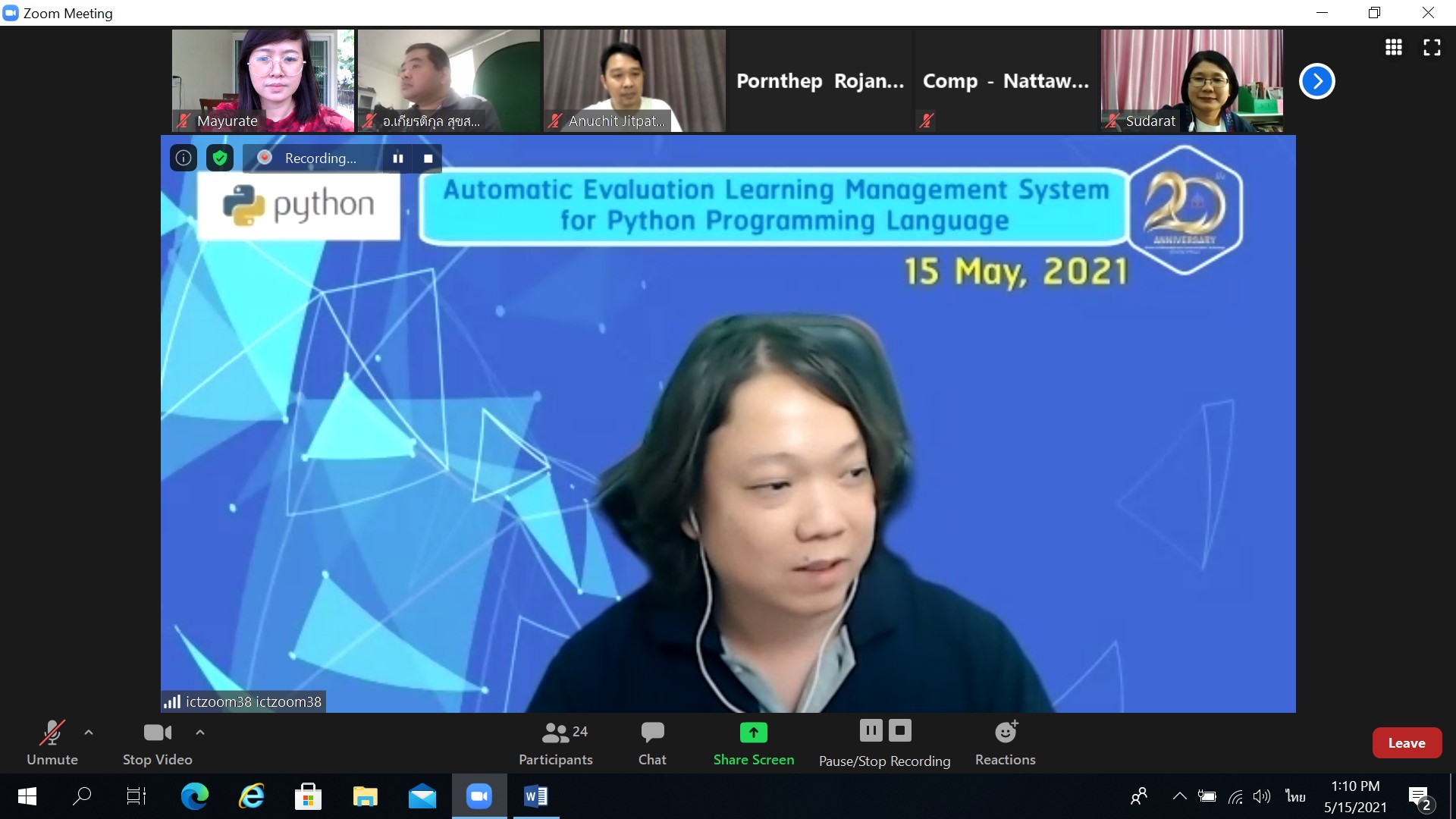Open Microsoft Store from taskbar
Screen dimensions: 1456x819
(308, 796)
